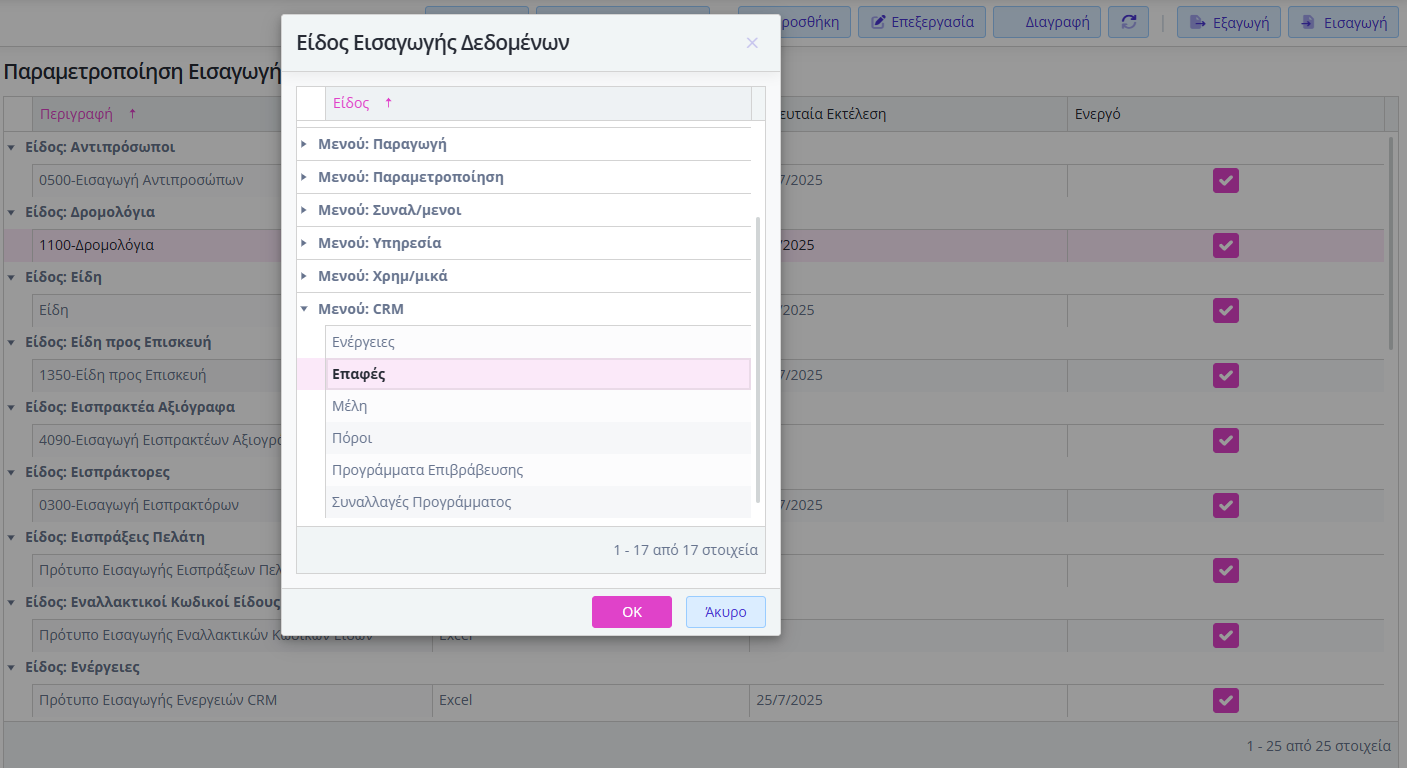This screenshot has height=768, width=1407.
Task: Confirm the selection with OK
Action: [631, 612]
